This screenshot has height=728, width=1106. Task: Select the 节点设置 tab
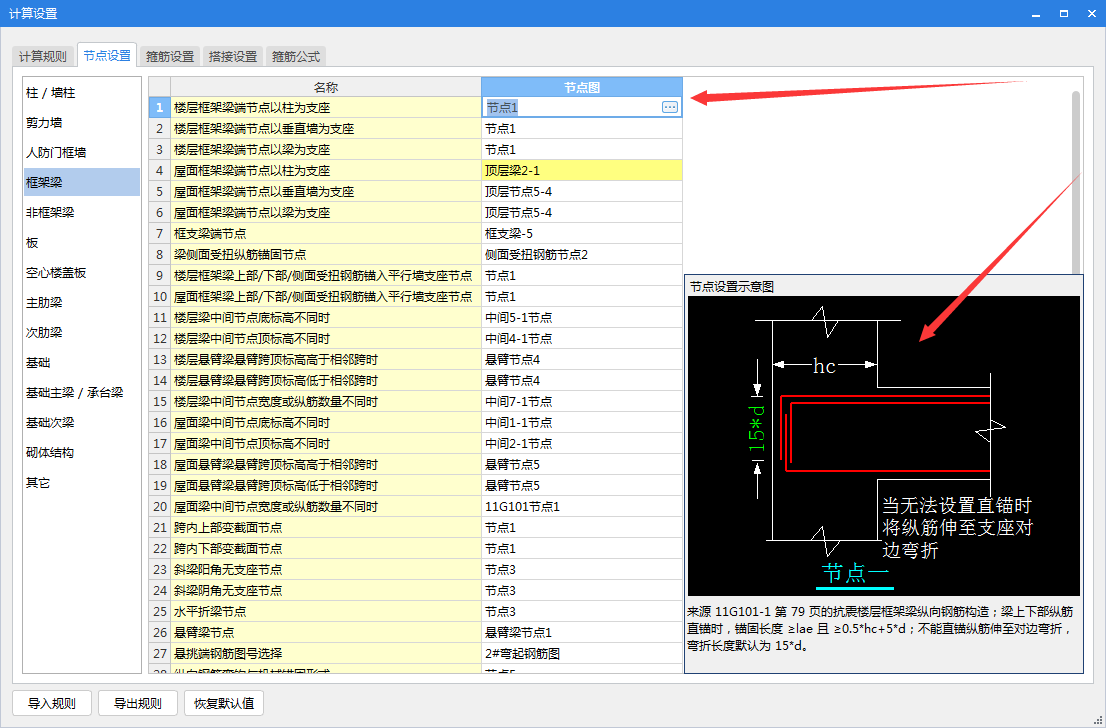pos(107,55)
